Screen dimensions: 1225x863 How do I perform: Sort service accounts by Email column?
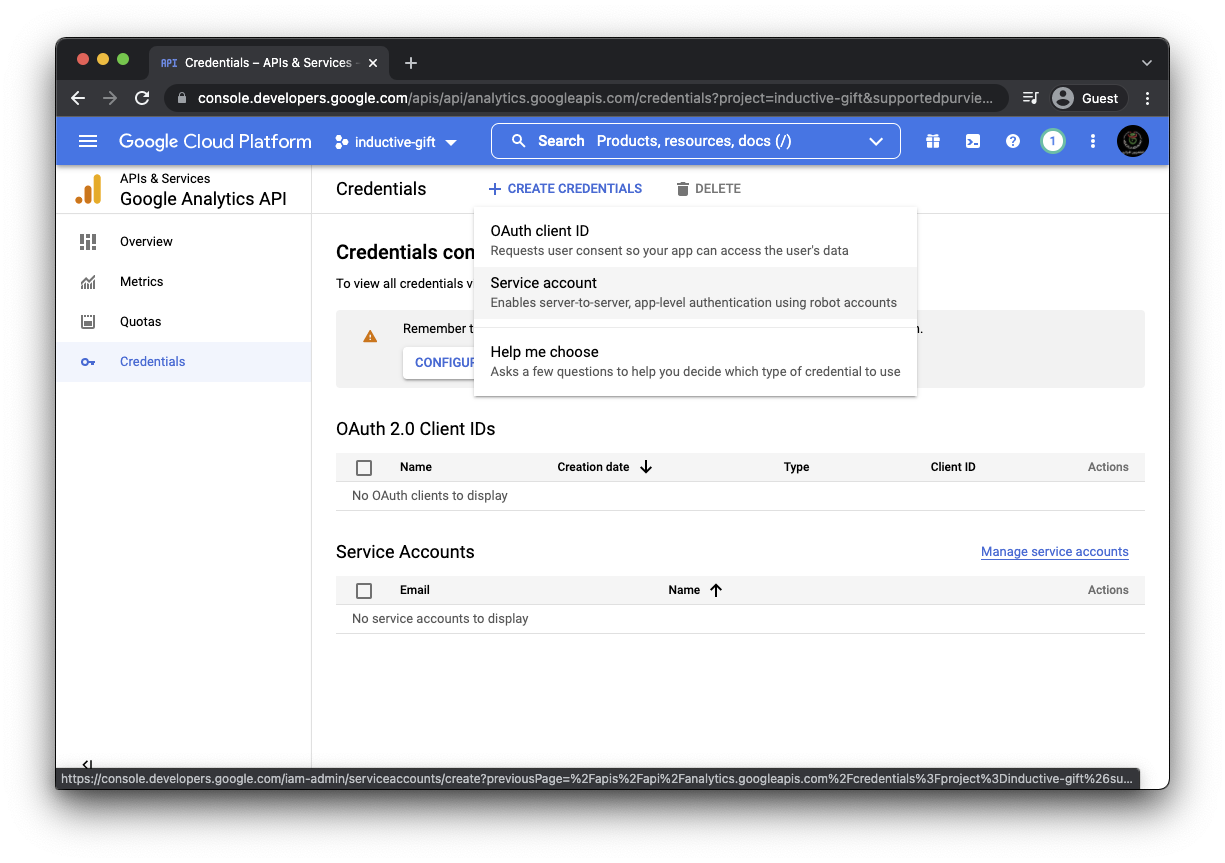tap(415, 590)
